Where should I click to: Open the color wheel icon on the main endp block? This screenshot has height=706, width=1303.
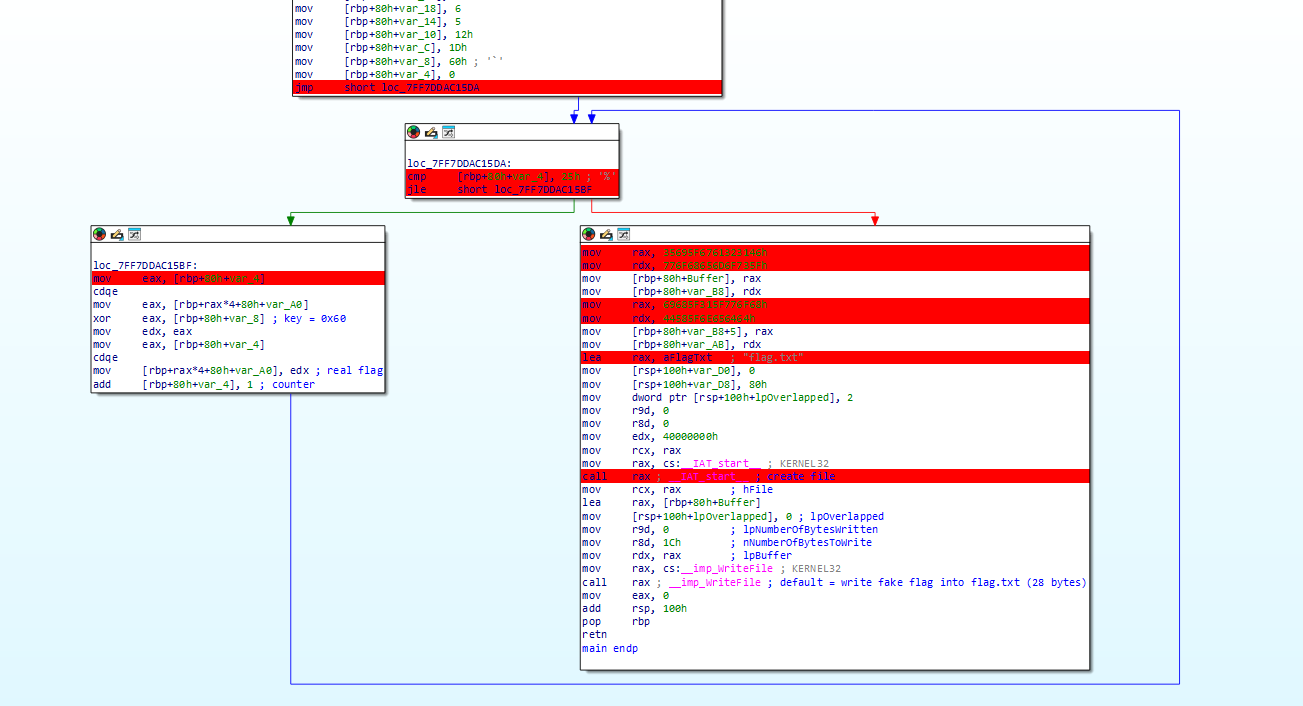[x=588, y=234]
